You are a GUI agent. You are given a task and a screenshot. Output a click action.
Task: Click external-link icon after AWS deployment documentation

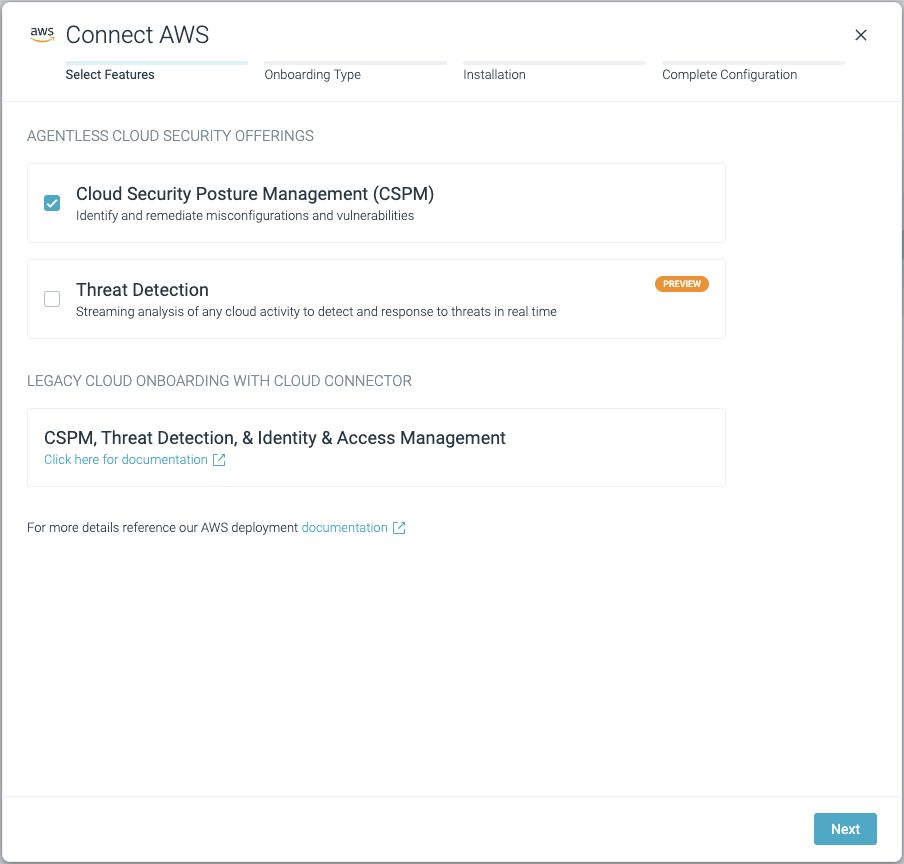pyautogui.click(x=399, y=527)
